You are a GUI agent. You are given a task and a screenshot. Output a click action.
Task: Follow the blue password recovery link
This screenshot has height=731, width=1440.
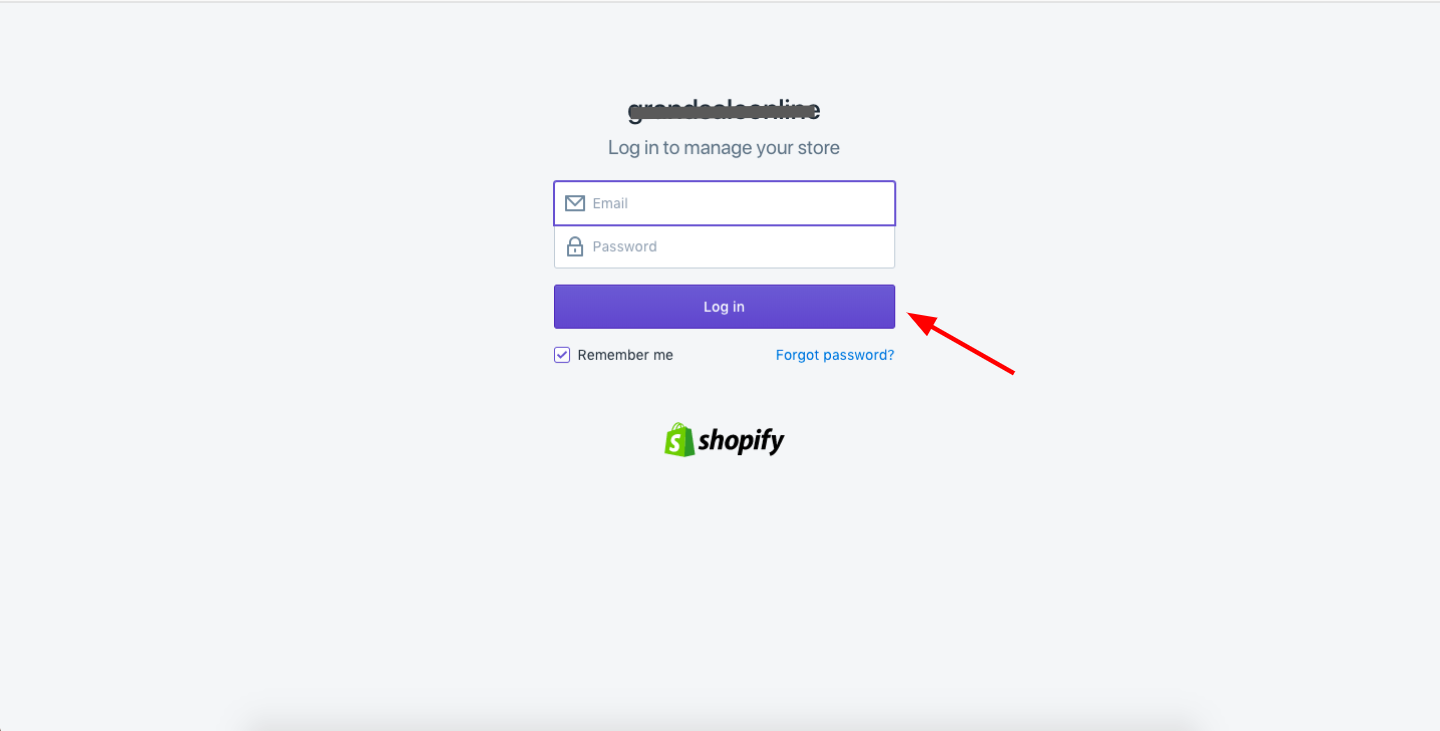[x=835, y=355]
